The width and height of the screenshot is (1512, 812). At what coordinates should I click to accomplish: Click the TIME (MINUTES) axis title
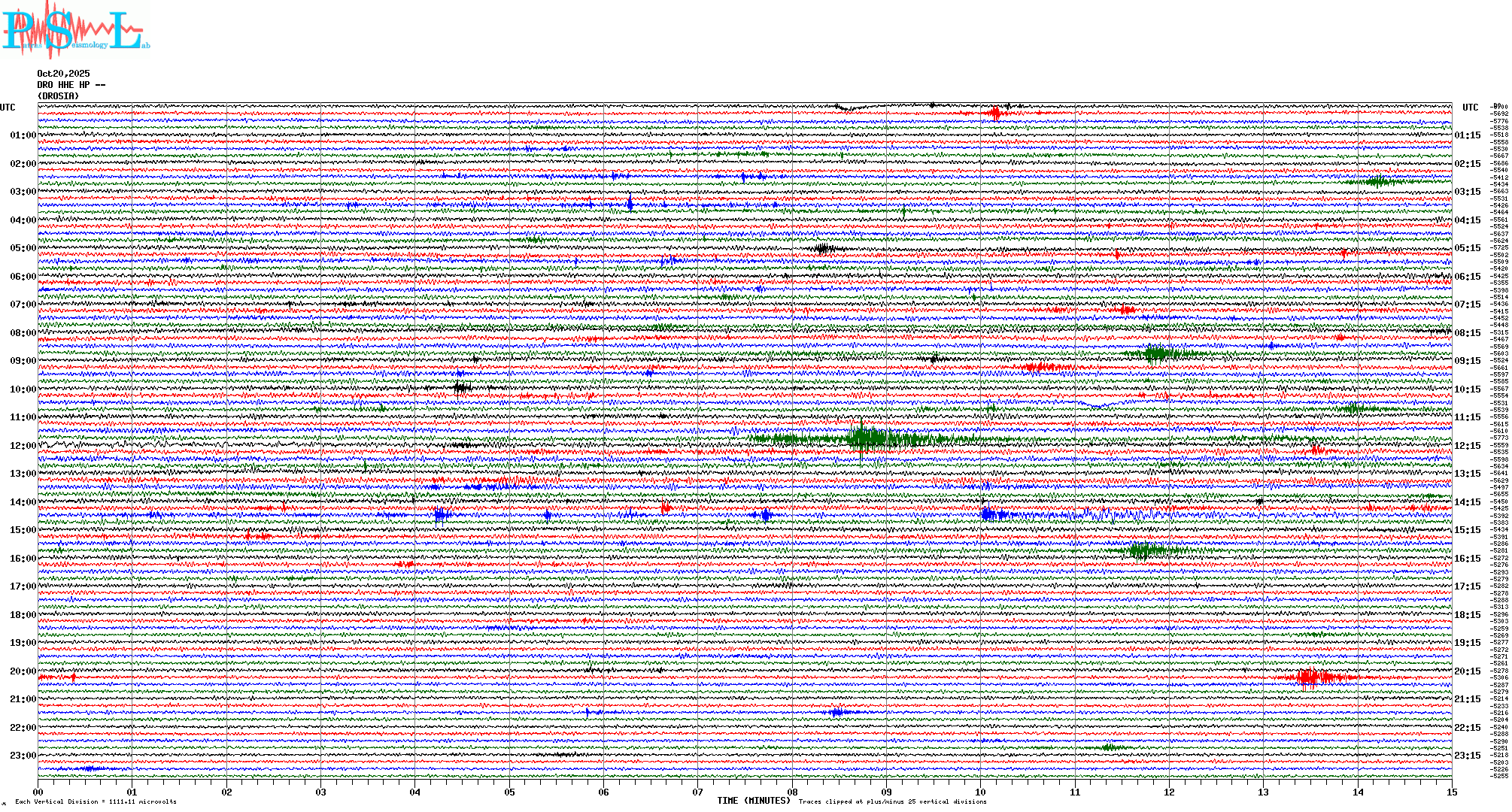coord(754,801)
